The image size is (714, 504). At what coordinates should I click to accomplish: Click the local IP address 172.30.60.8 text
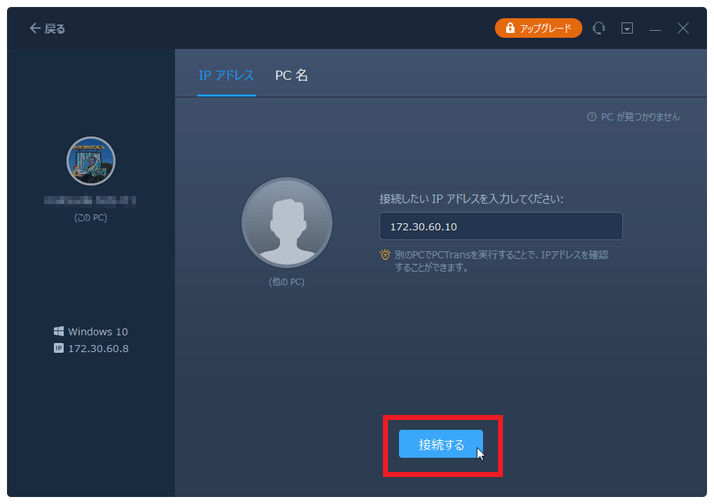98,348
